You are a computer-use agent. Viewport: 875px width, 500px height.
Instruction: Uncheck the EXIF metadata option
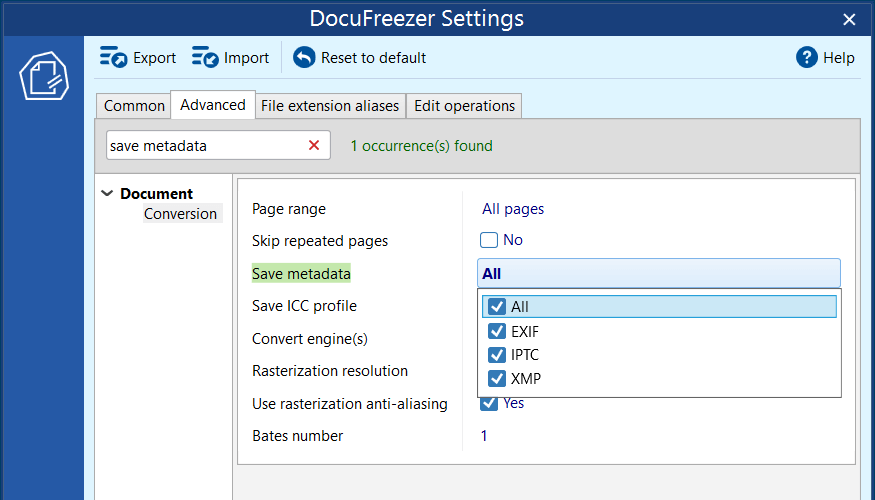pyautogui.click(x=497, y=331)
